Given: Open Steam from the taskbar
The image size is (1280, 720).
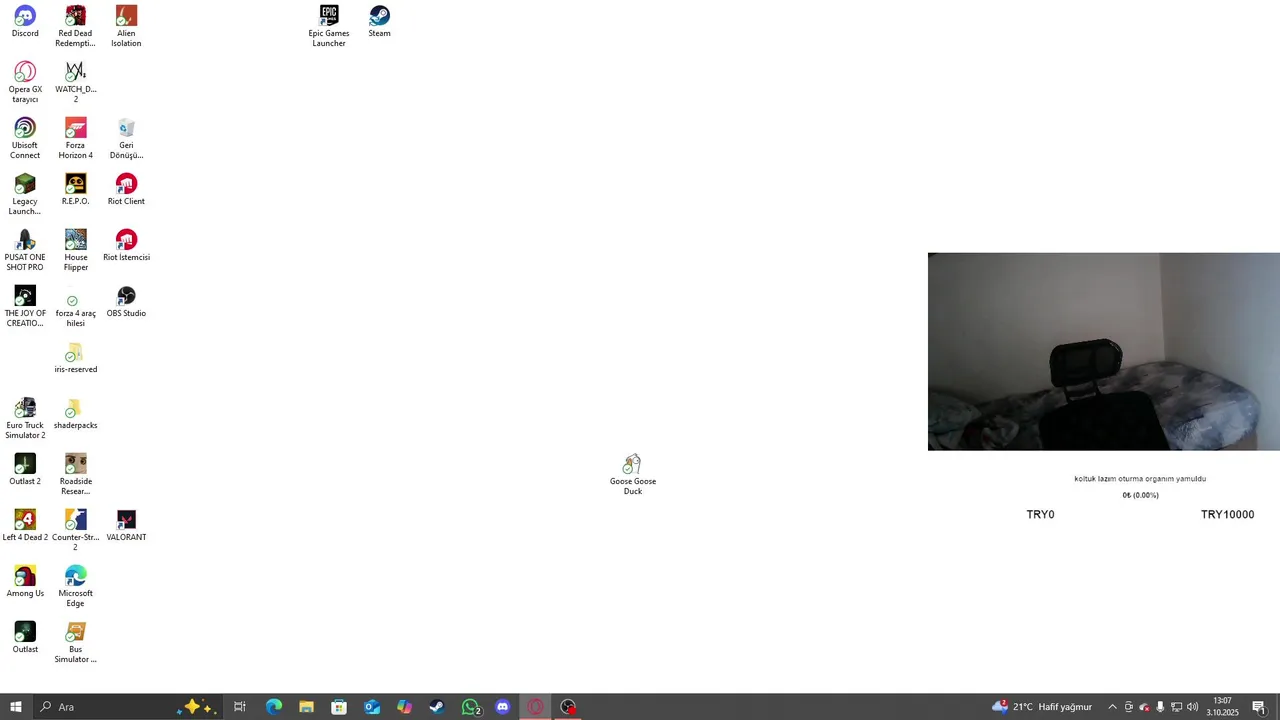Looking at the screenshot, I should click(x=437, y=707).
